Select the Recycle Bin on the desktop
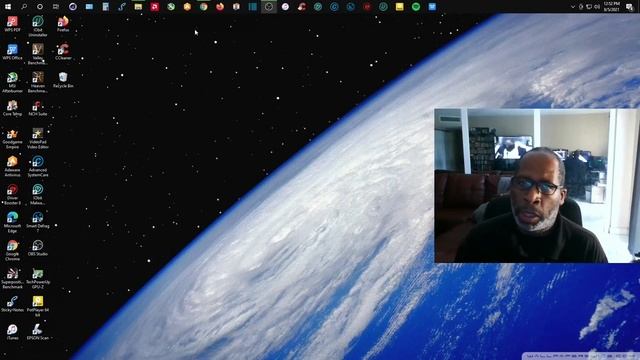 pos(63,80)
